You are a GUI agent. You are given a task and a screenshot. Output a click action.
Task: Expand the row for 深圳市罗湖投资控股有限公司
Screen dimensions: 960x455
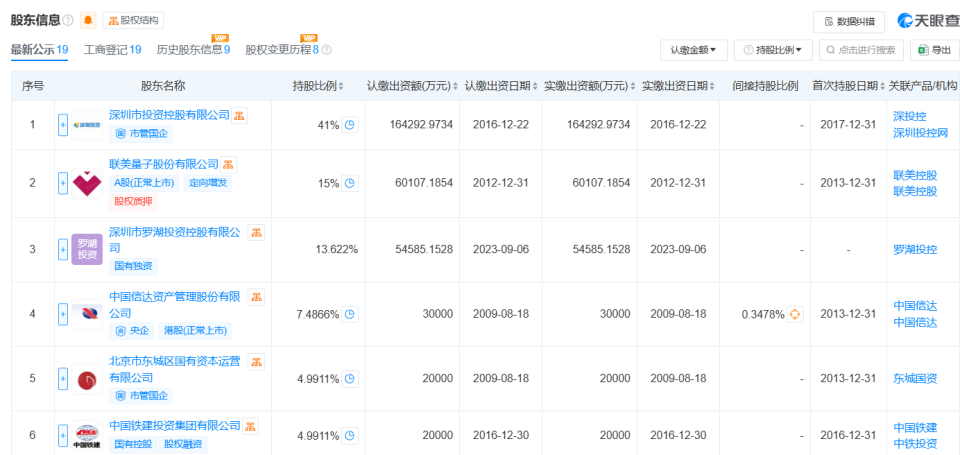pos(62,249)
